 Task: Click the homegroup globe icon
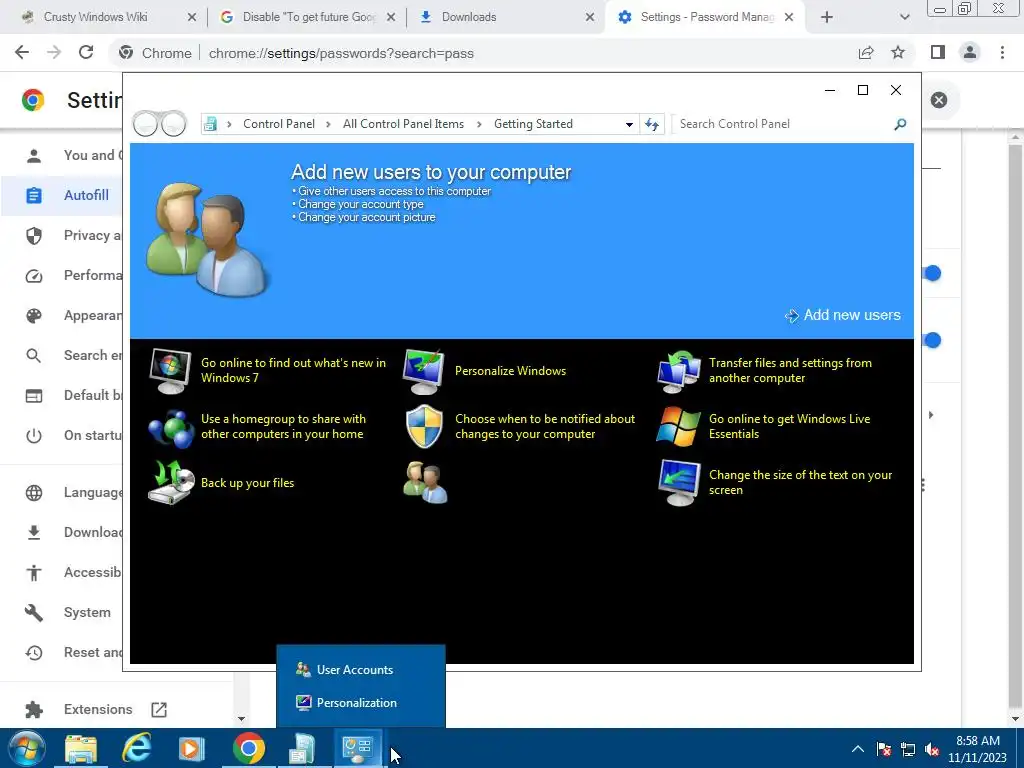(170, 428)
